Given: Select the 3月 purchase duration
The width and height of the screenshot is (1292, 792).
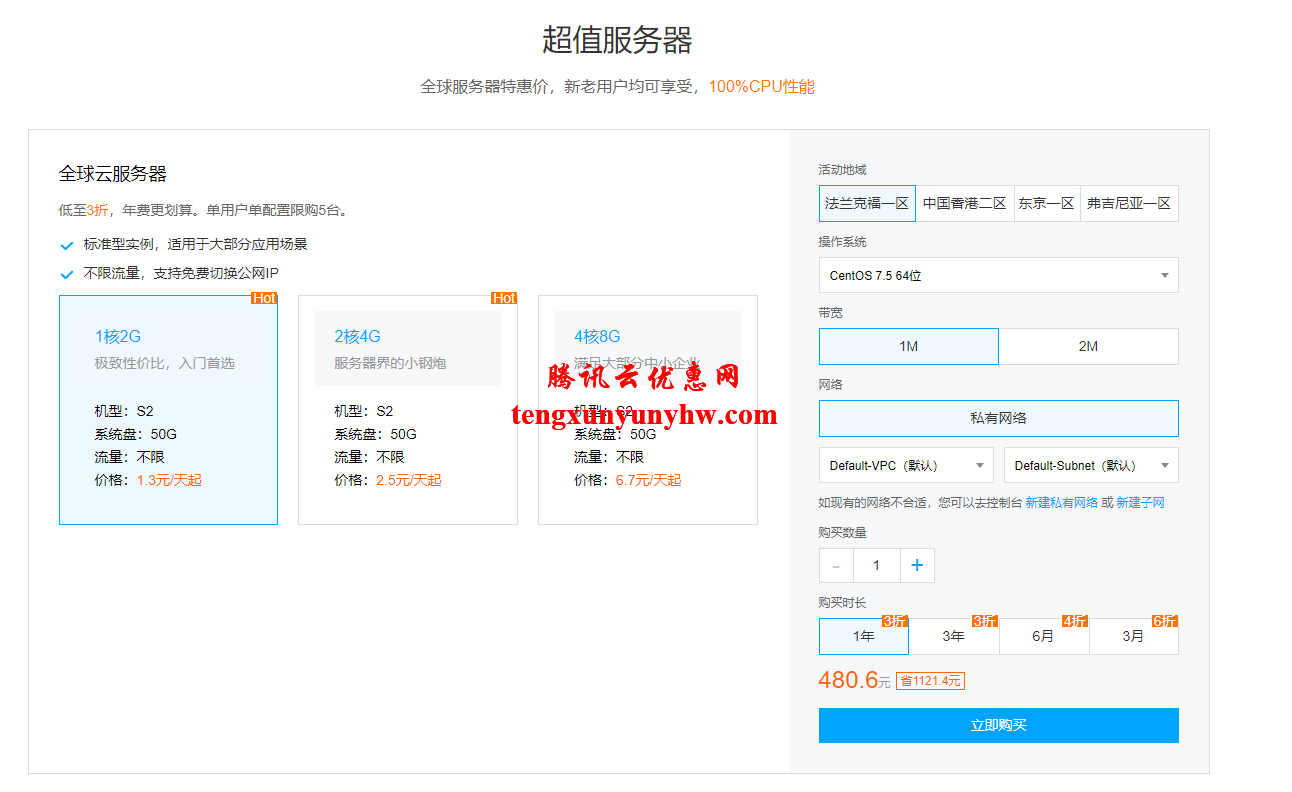Looking at the screenshot, I should tap(1134, 636).
